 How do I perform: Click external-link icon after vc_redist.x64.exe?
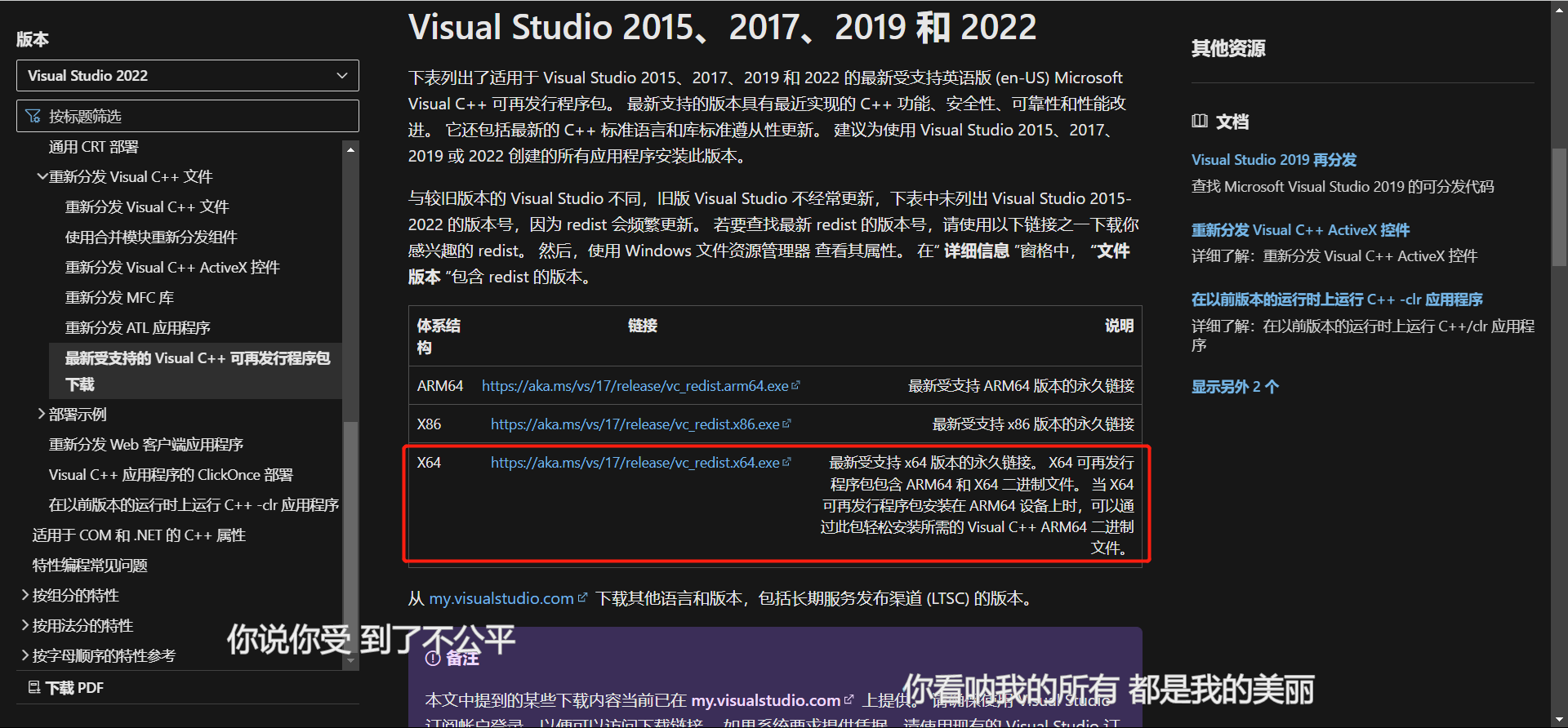pyautogui.click(x=786, y=462)
